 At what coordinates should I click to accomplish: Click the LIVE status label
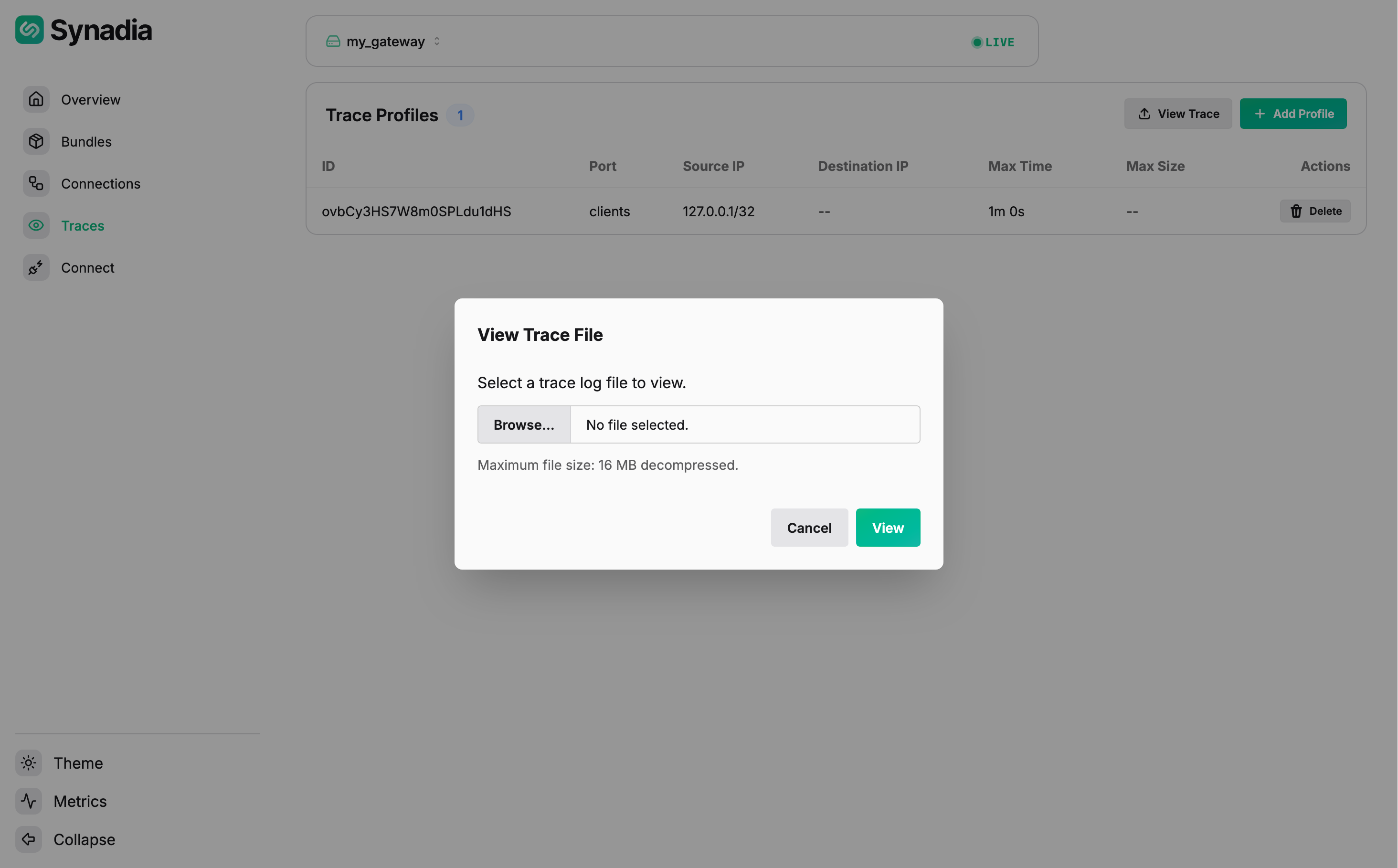pos(999,42)
